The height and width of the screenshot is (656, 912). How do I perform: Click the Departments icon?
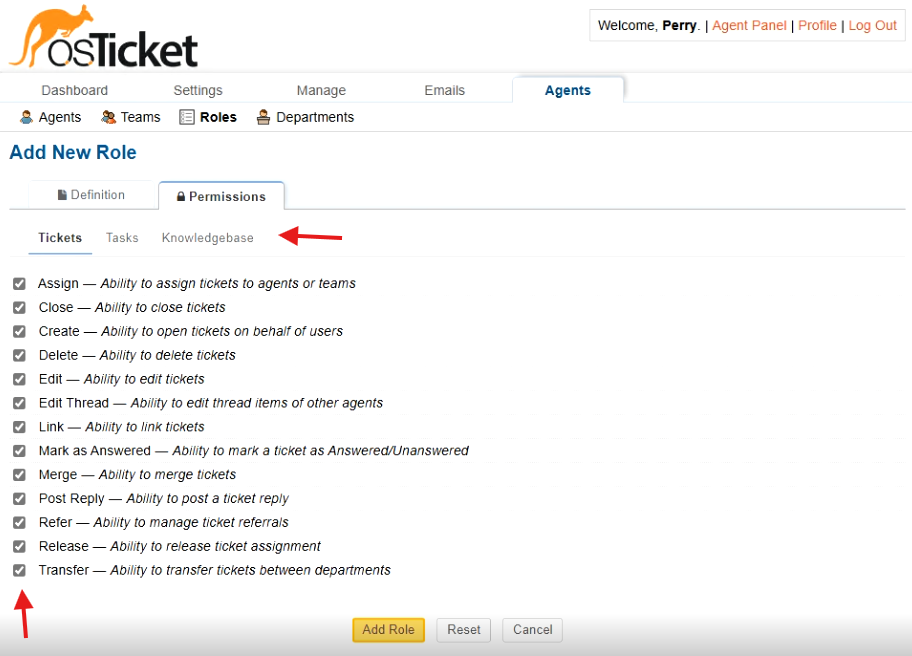click(x=263, y=117)
